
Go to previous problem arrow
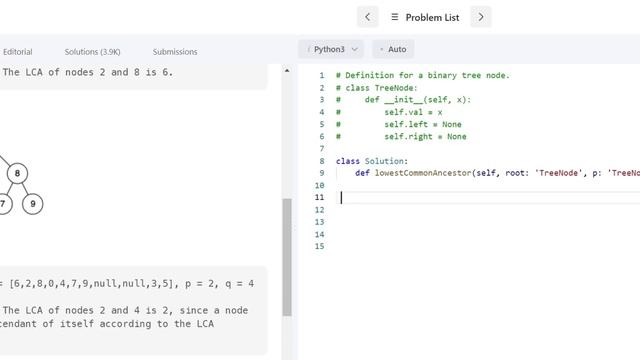367,17
